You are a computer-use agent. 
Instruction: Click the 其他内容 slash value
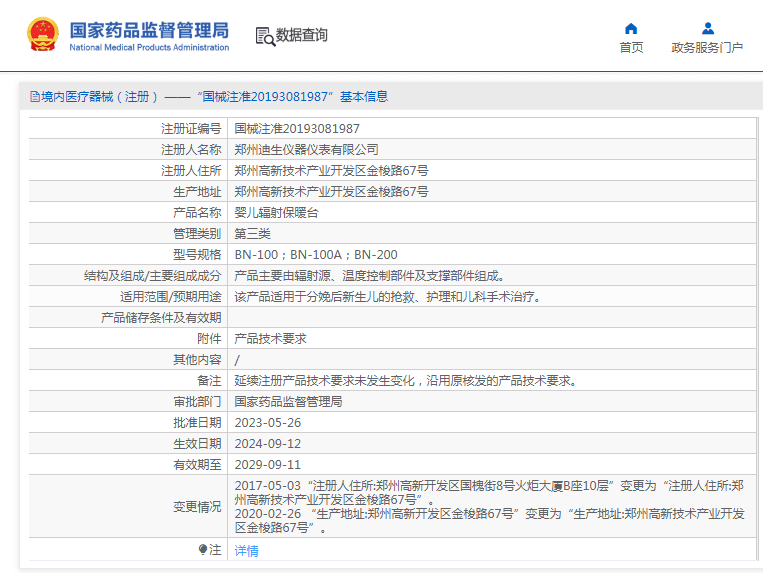(x=237, y=360)
